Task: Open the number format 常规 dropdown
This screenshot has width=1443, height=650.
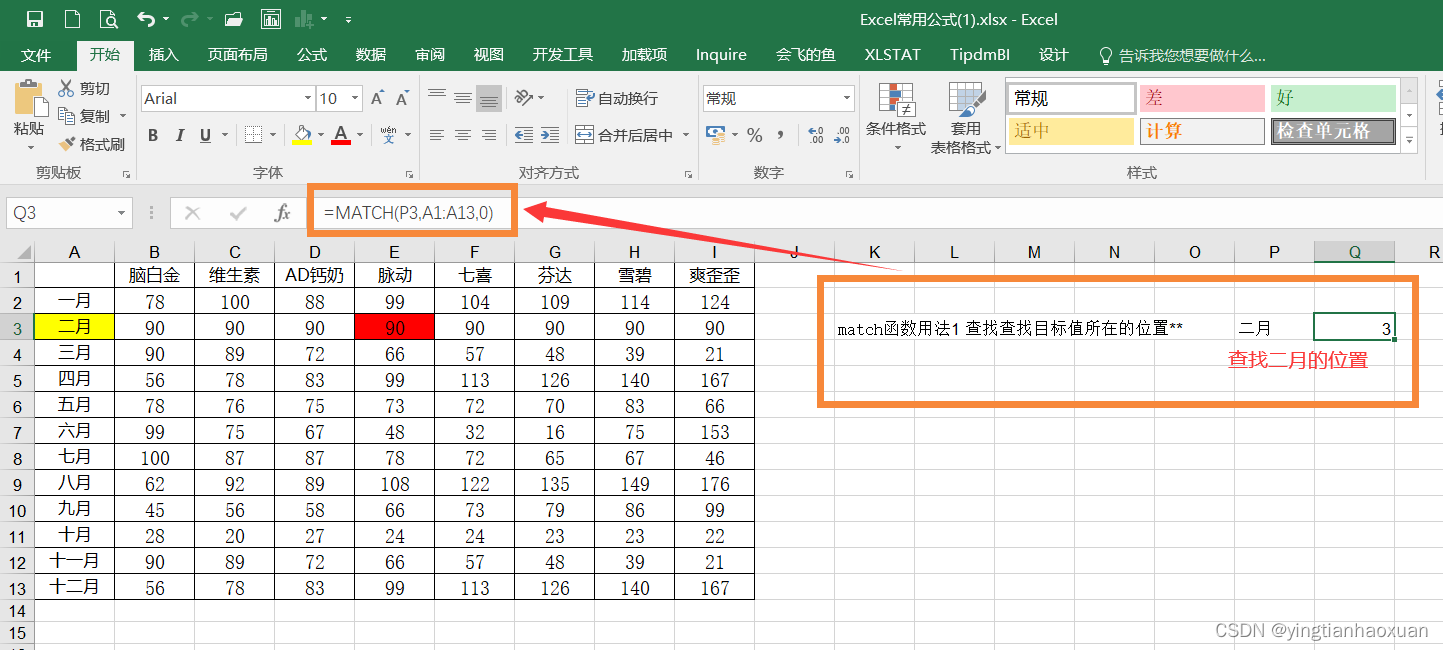Action: pyautogui.click(x=847, y=98)
